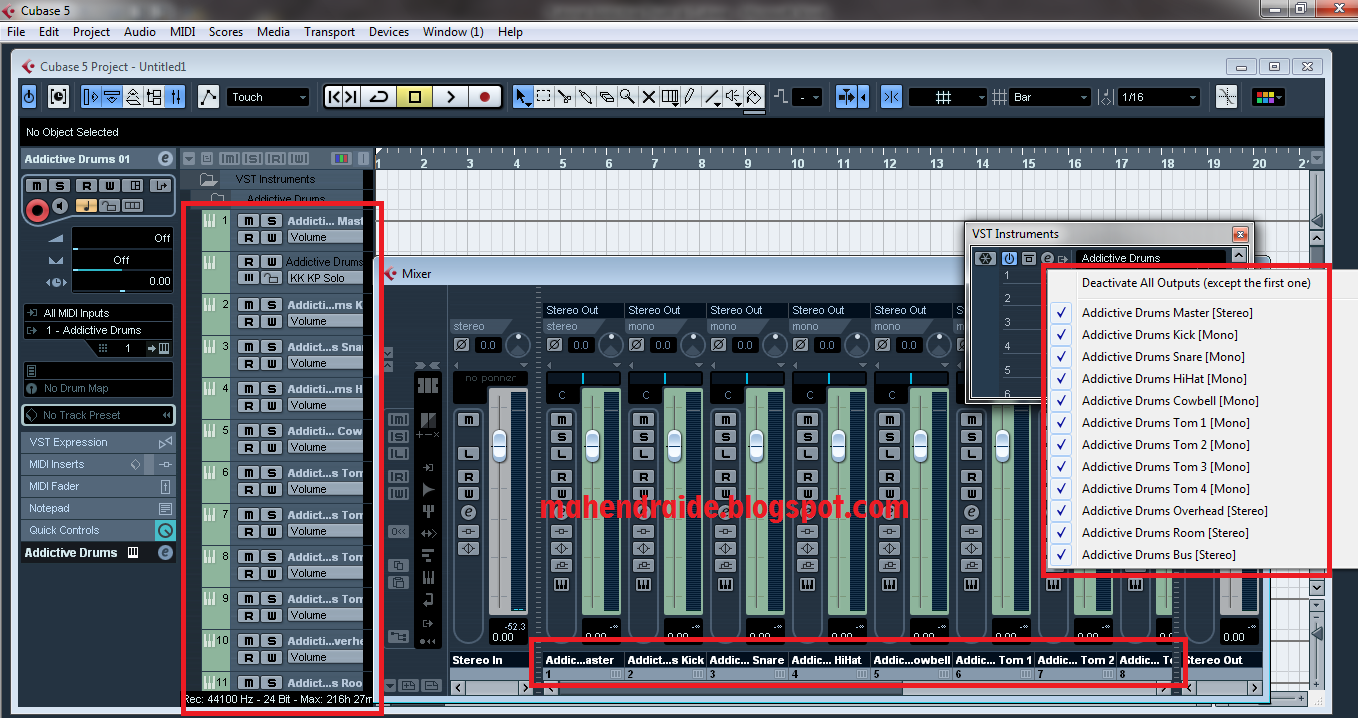Click the M button on track 1
The height and width of the screenshot is (718, 1358).
point(248,221)
